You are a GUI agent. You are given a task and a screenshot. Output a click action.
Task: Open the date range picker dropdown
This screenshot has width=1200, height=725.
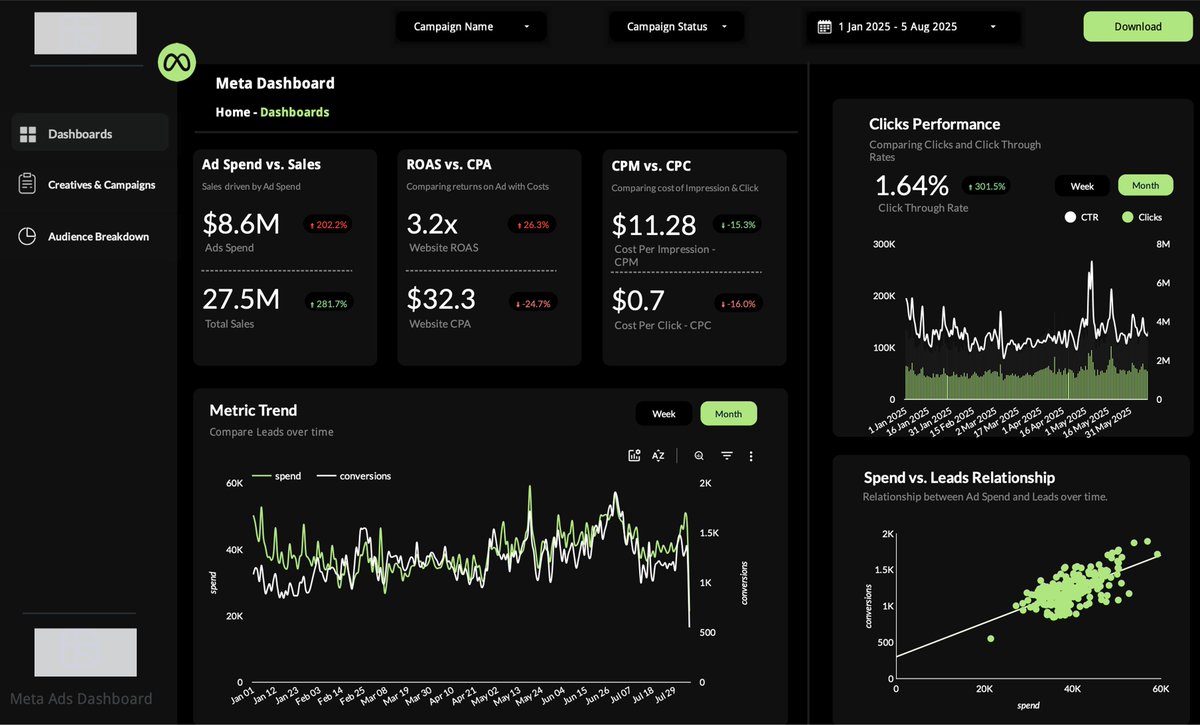click(x=914, y=27)
